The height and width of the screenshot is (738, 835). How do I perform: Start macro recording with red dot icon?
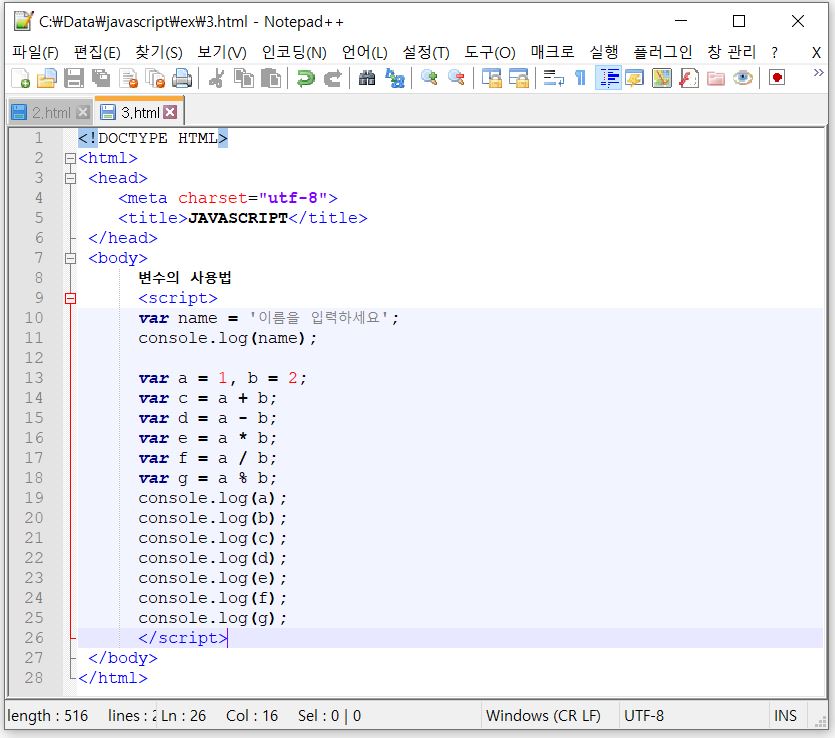point(777,78)
